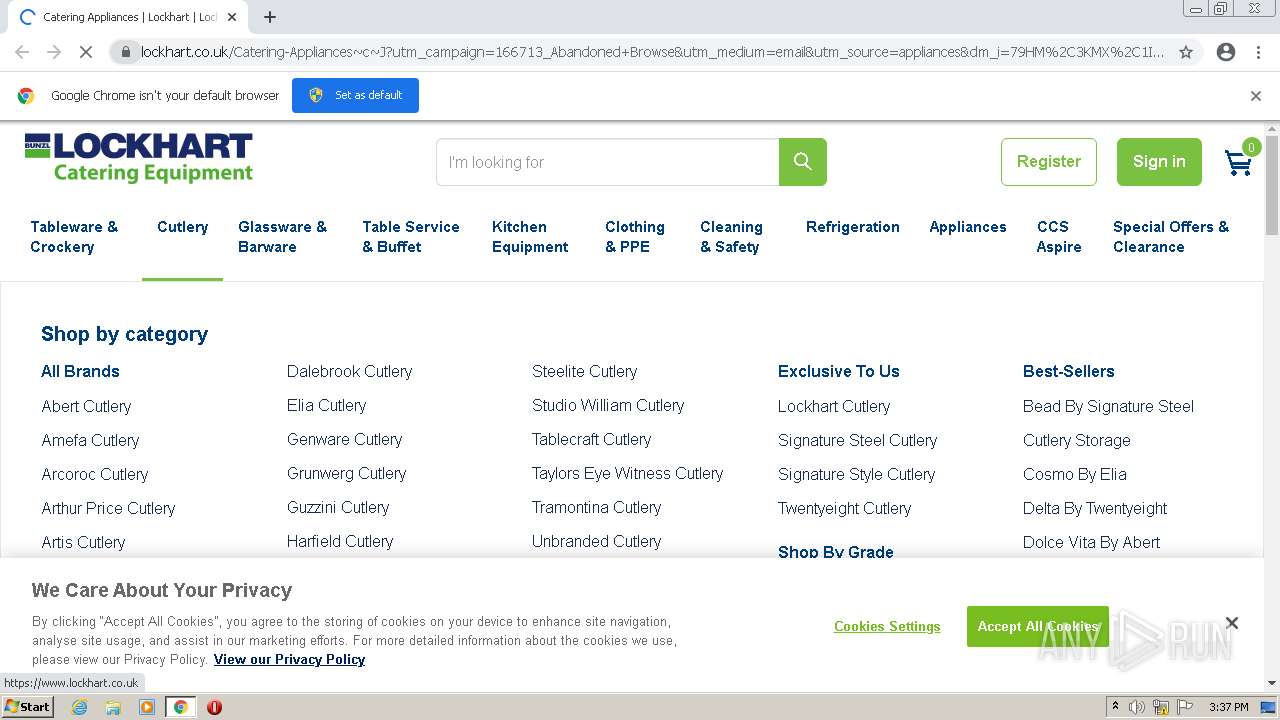This screenshot has height=720, width=1280.
Task: Click Set as default button
Action: [355, 95]
